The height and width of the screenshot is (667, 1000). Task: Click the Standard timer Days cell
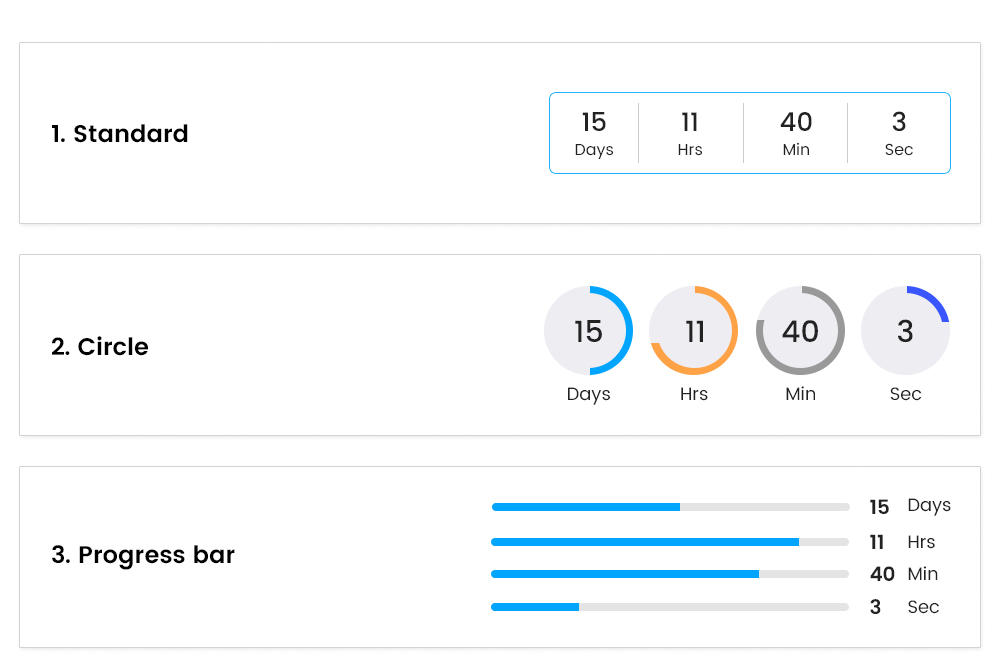[x=594, y=133]
